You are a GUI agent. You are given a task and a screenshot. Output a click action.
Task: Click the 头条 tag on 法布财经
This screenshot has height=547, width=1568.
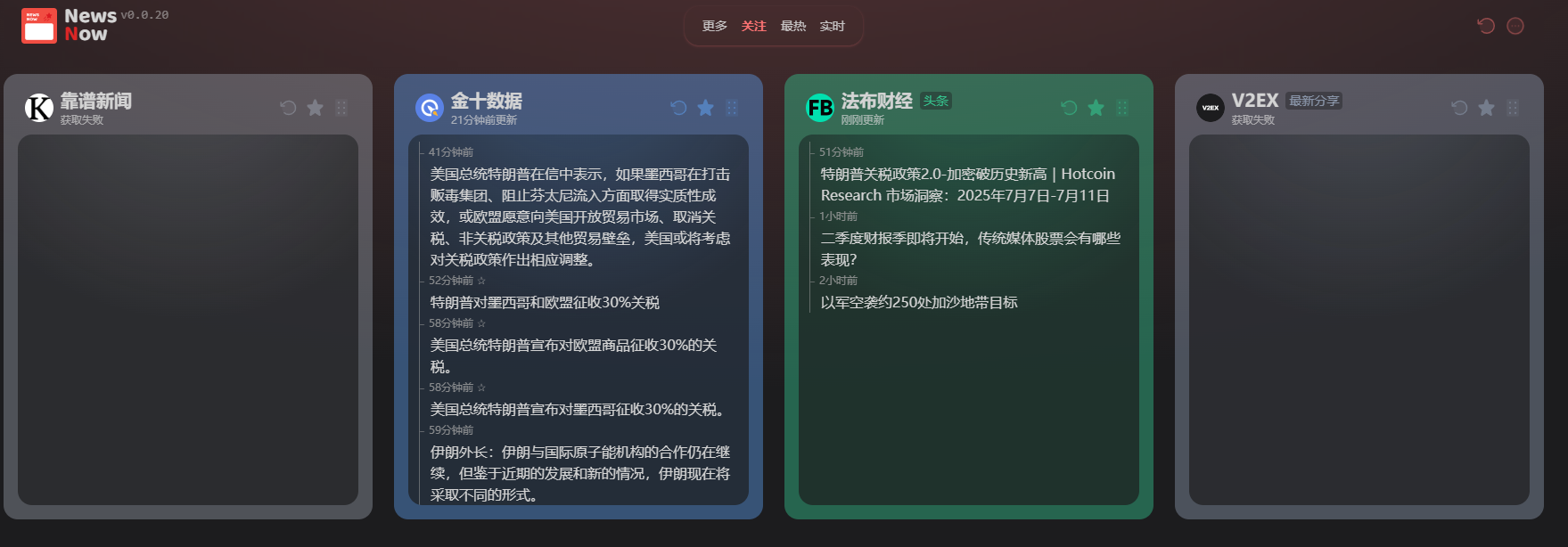[x=936, y=101]
